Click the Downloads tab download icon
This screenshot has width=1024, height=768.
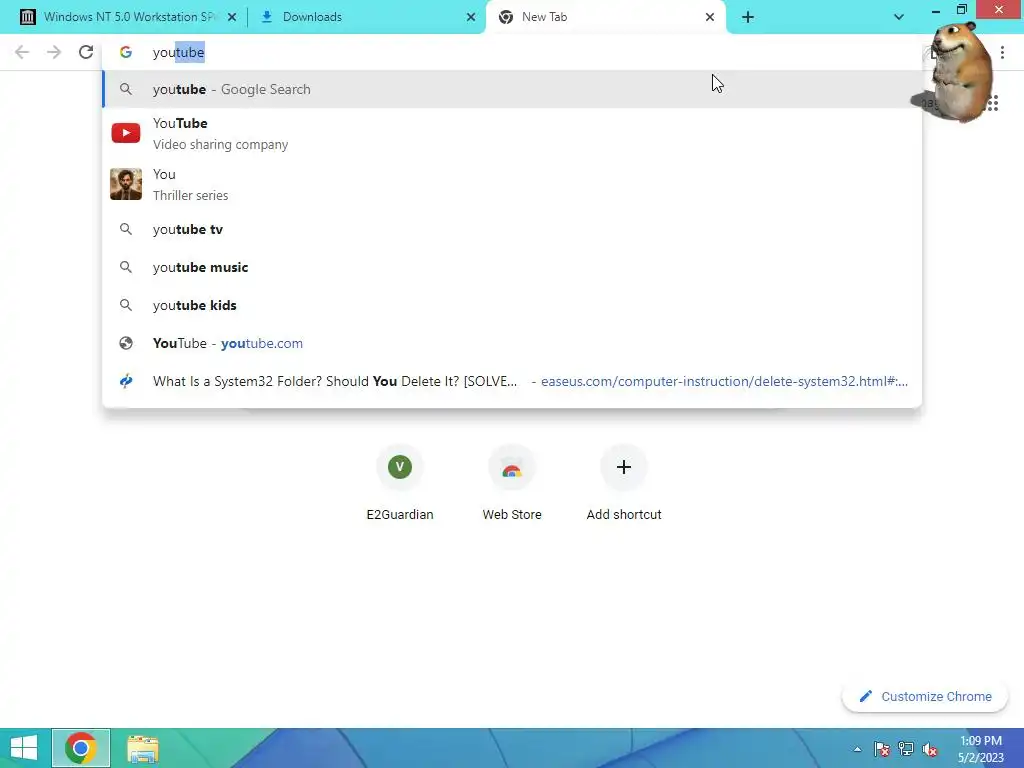(266, 17)
